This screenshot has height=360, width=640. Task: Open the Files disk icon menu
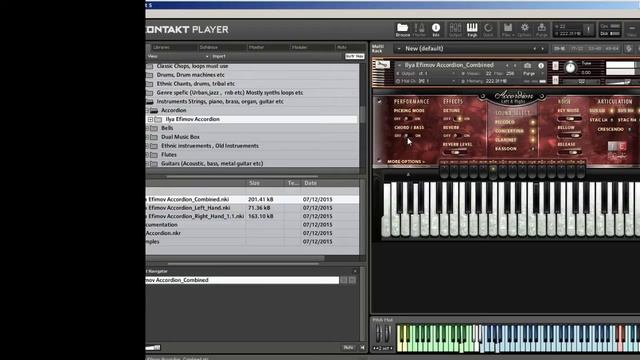click(x=508, y=29)
